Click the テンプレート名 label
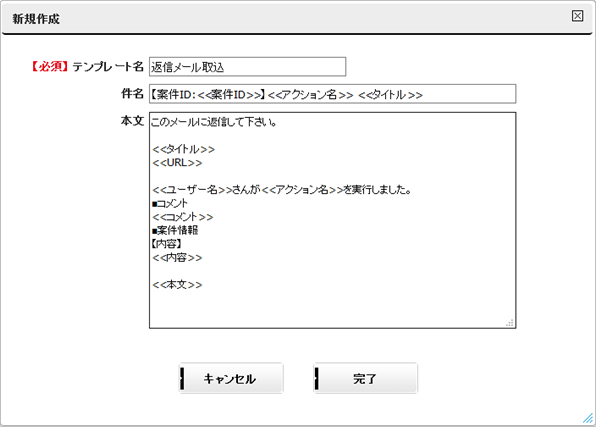This screenshot has width=596, height=427. [108, 67]
